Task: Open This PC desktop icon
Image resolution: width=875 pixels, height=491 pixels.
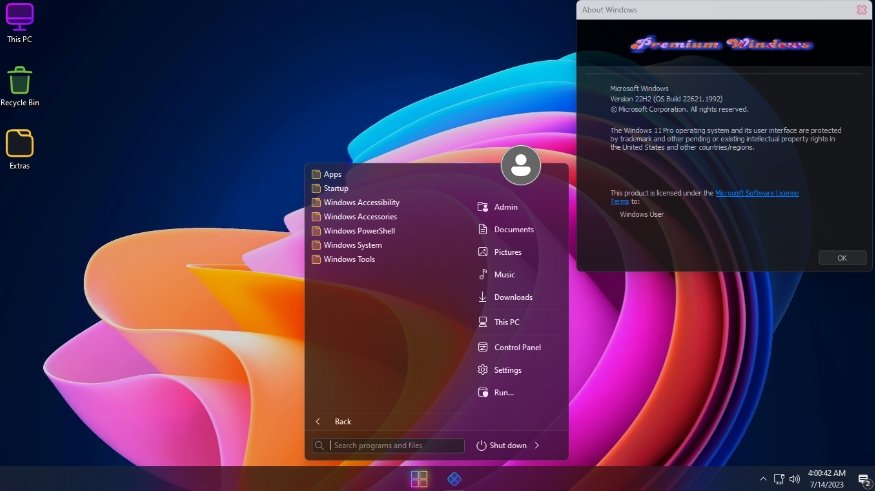Action: pyautogui.click(x=20, y=22)
